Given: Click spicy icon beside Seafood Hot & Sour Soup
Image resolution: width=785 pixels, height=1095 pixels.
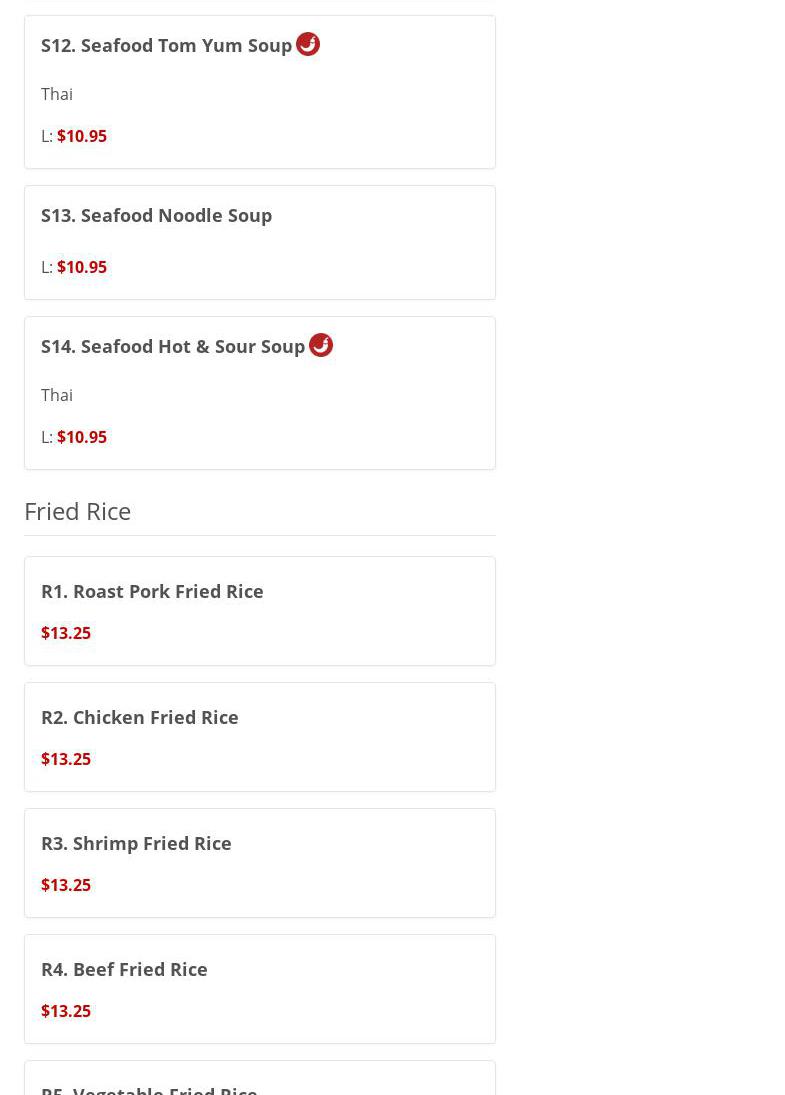Looking at the screenshot, I should pos(321,345).
